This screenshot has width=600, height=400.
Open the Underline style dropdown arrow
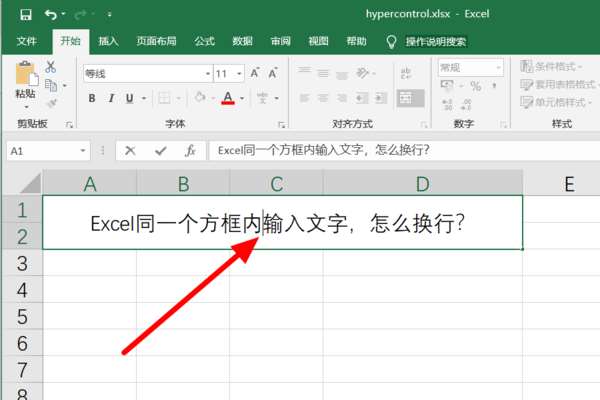click(144, 98)
